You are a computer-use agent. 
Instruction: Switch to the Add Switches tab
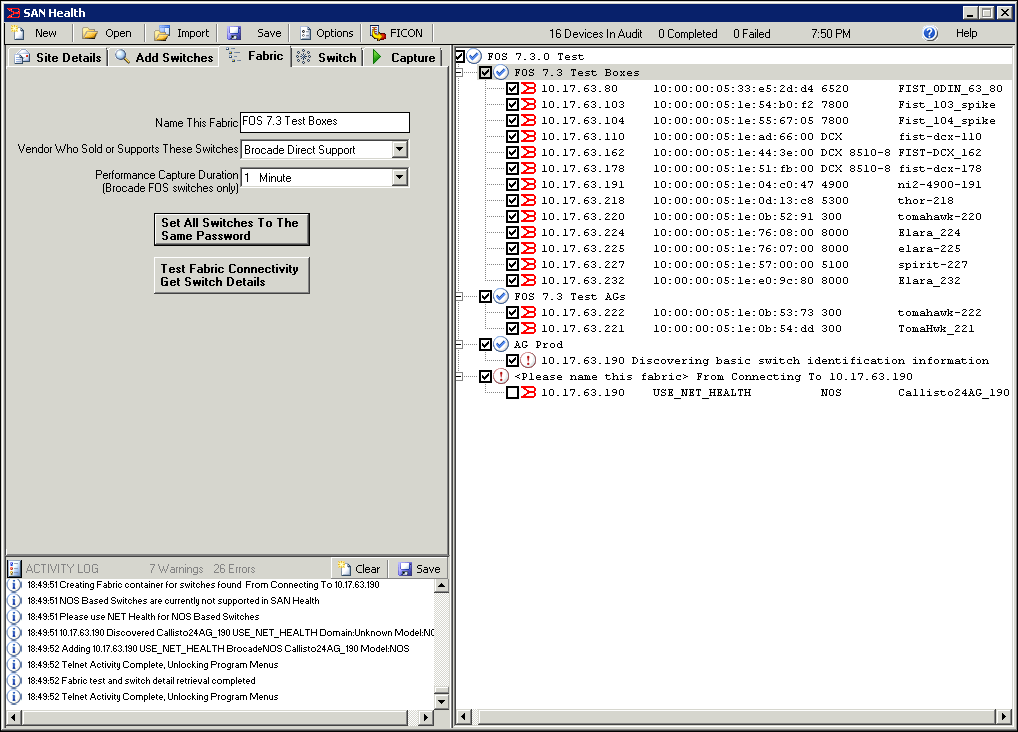pyautogui.click(x=164, y=57)
